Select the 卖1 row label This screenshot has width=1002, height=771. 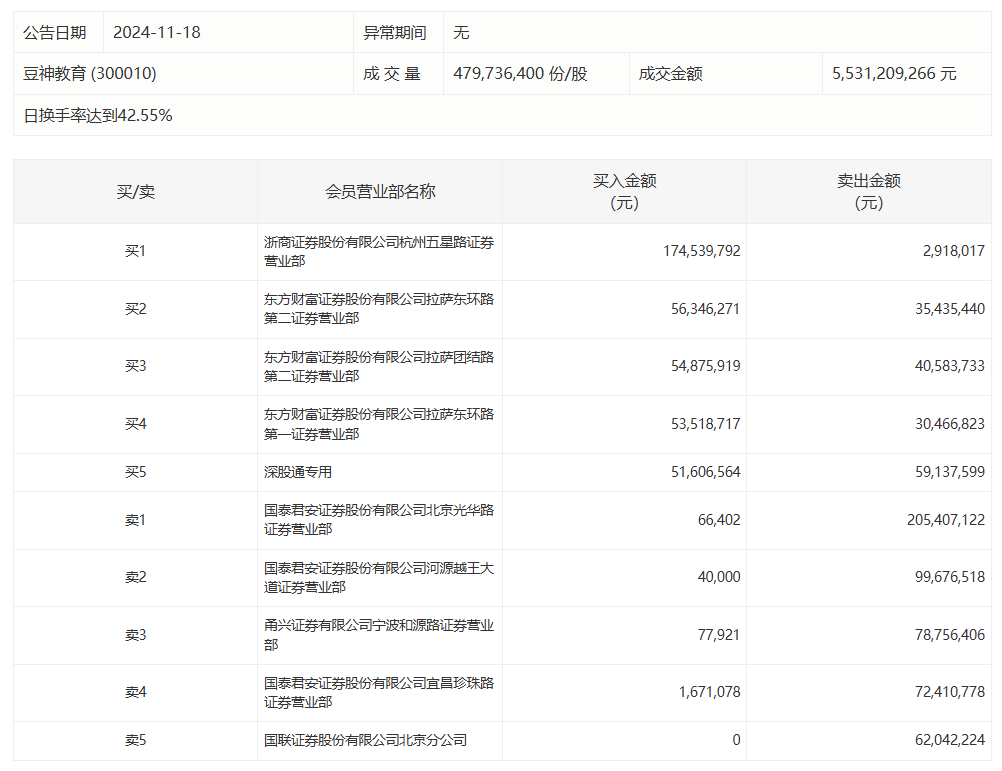[135, 521]
